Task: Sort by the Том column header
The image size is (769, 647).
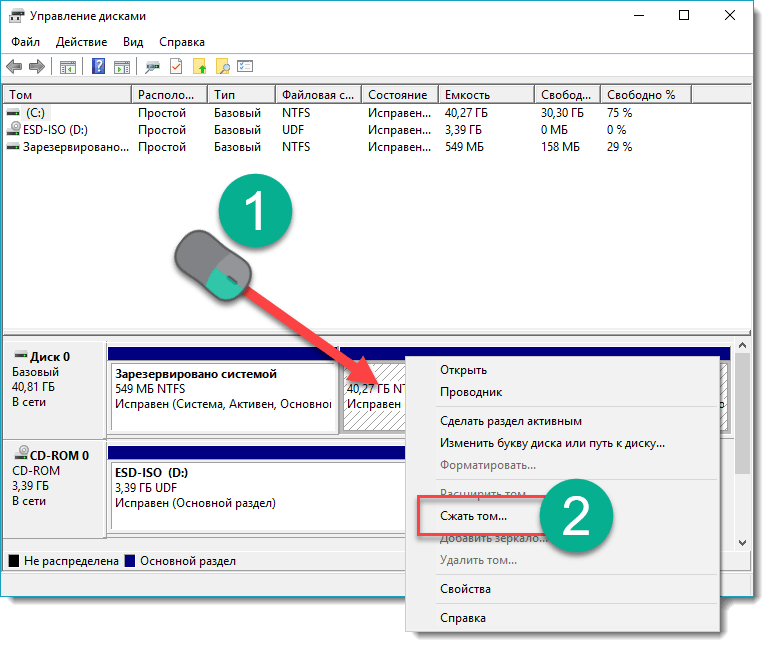Action: (x=68, y=95)
